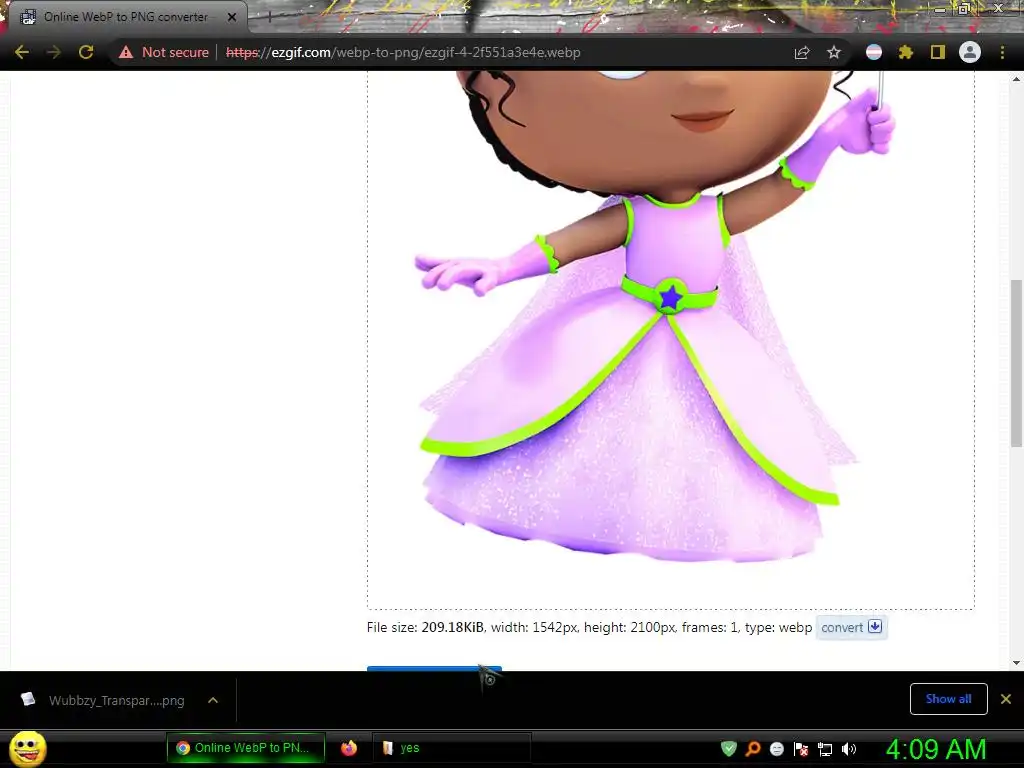Click the white circle tray icon
1024x768 pixels.
(x=776, y=748)
